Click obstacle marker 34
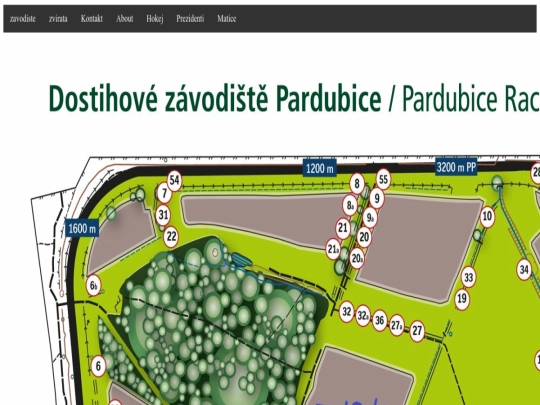 (x=524, y=270)
